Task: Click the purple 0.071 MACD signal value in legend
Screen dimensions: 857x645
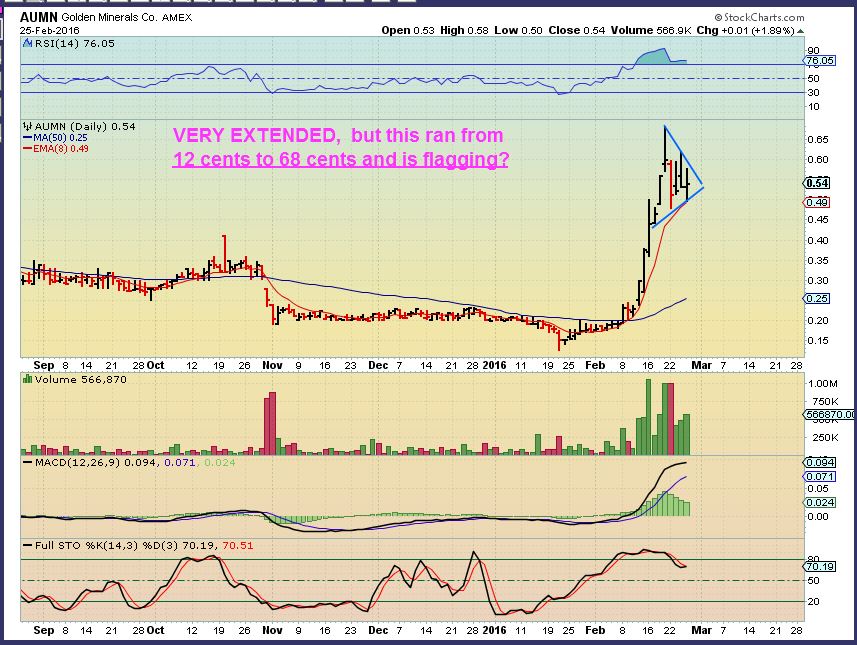Action: [x=179, y=462]
